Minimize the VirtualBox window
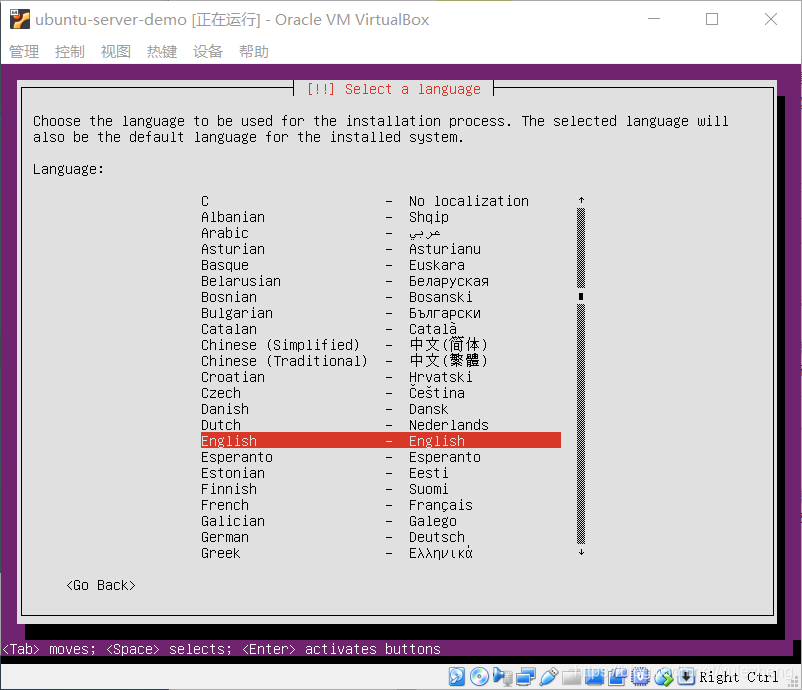The height and width of the screenshot is (690, 802). (654, 19)
